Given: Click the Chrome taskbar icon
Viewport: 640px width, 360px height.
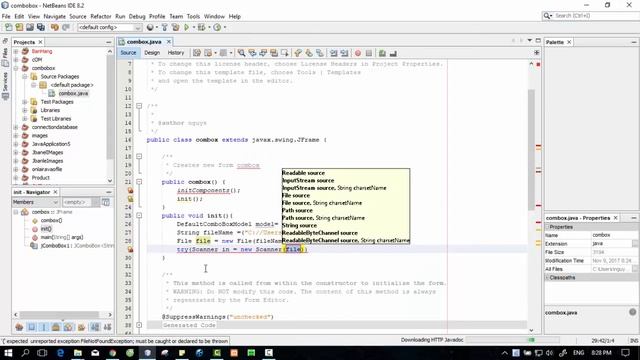Looking at the screenshot, I should 112,353.
